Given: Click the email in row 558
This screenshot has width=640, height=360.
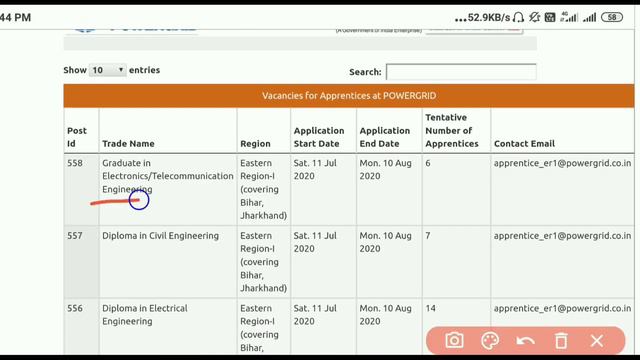Looking at the screenshot, I should (x=562, y=163).
